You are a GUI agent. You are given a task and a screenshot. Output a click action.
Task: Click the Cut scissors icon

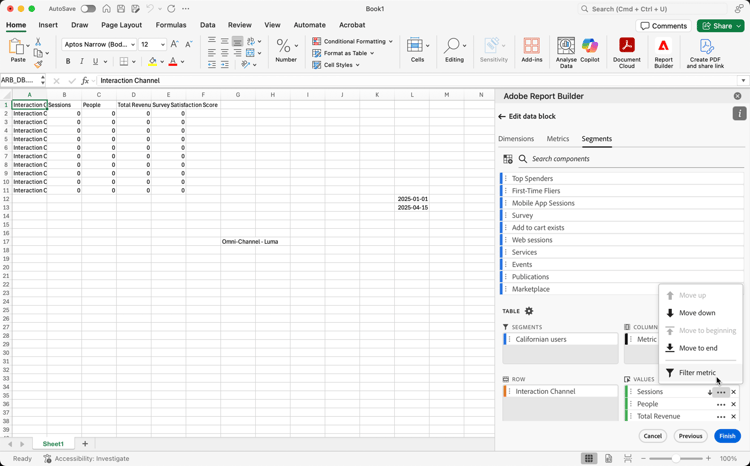coord(38,42)
